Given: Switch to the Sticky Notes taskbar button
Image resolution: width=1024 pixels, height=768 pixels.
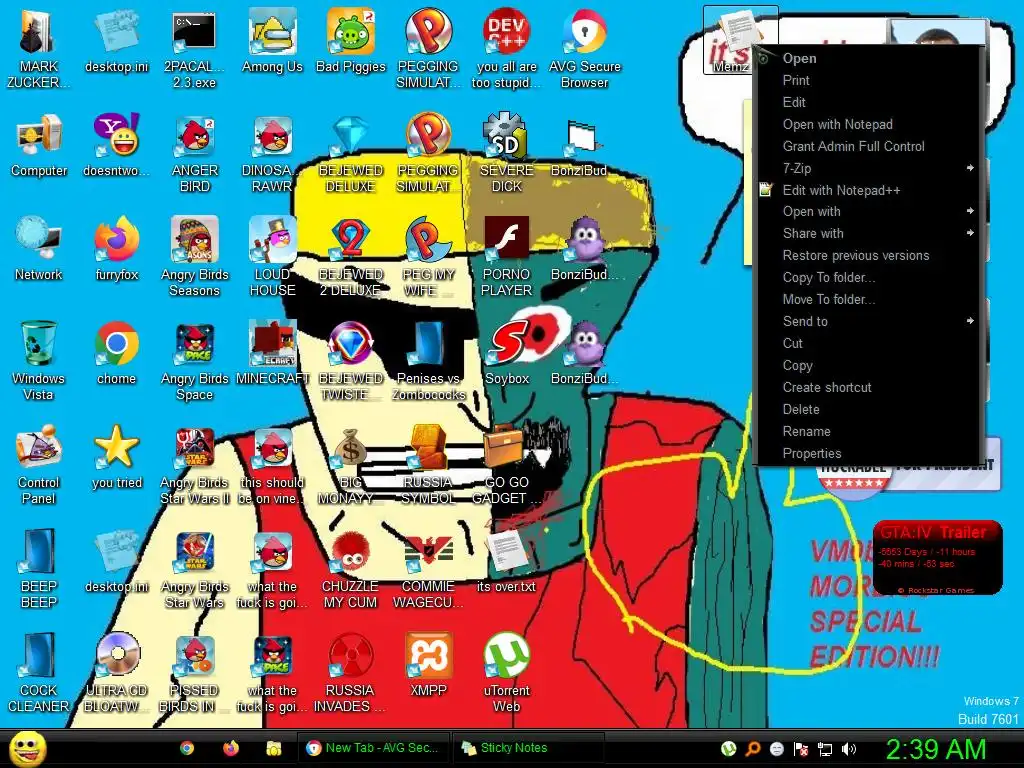Looking at the screenshot, I should [528, 748].
